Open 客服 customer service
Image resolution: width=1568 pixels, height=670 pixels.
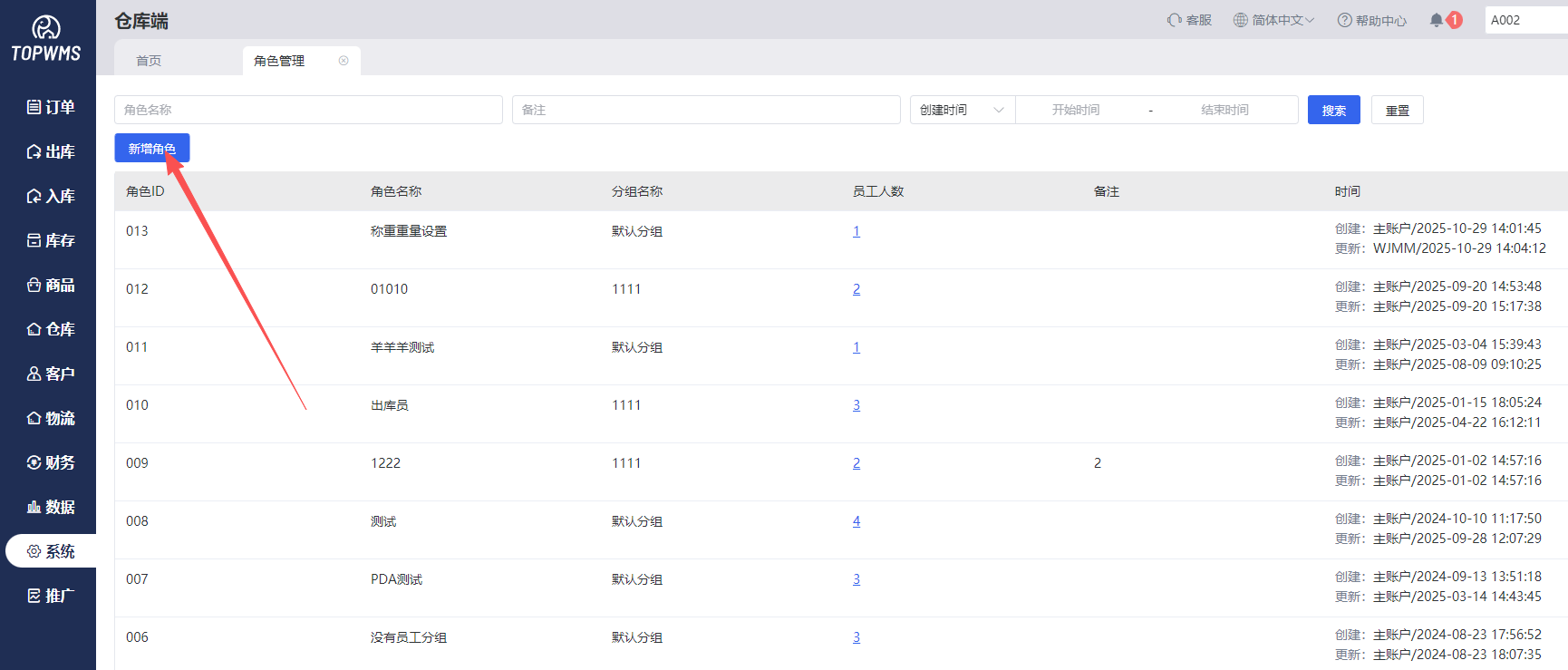coord(1189,20)
